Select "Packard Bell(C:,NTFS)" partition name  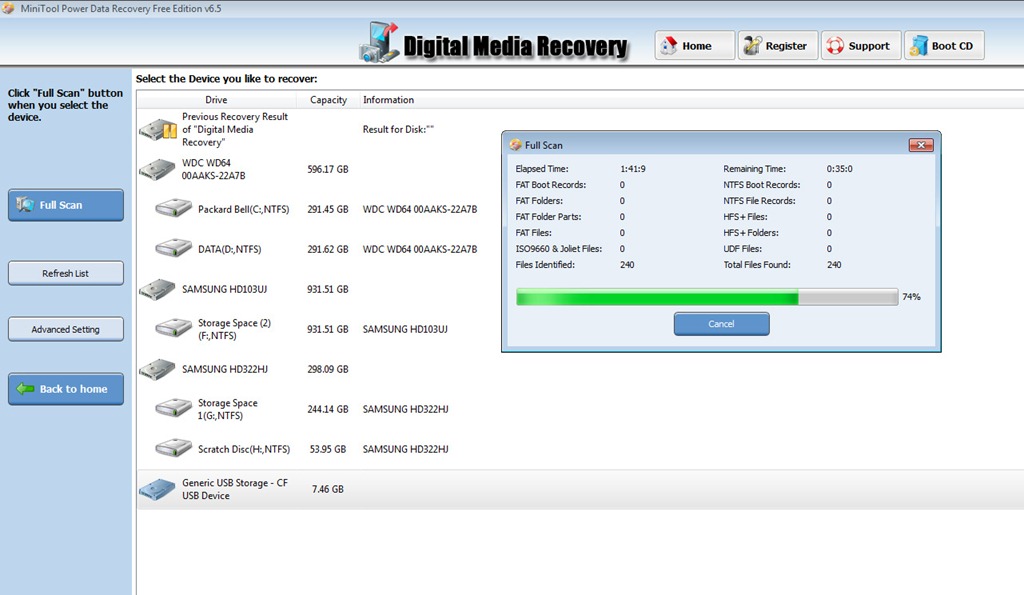pos(244,209)
